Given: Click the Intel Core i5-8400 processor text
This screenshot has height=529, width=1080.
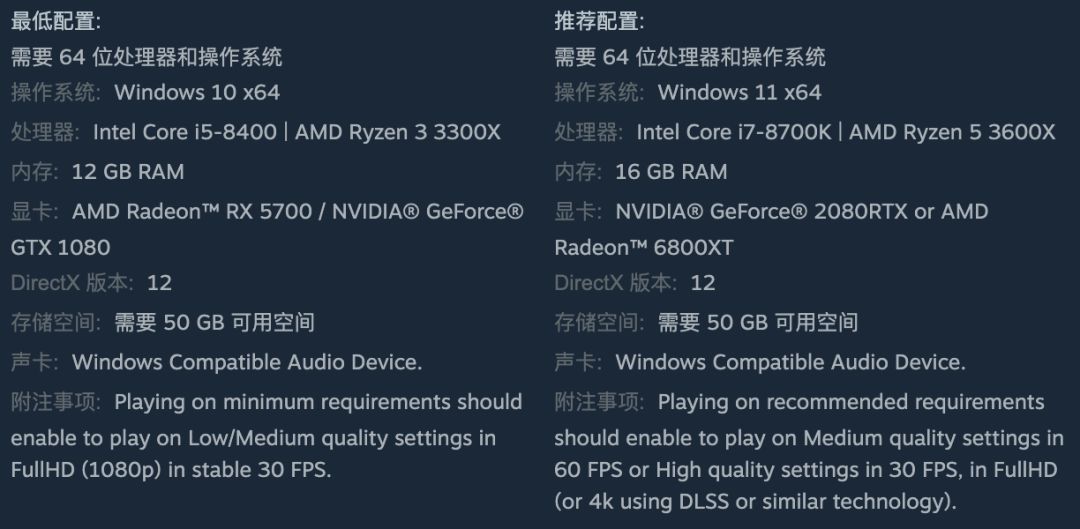Looking at the screenshot, I should point(185,132).
